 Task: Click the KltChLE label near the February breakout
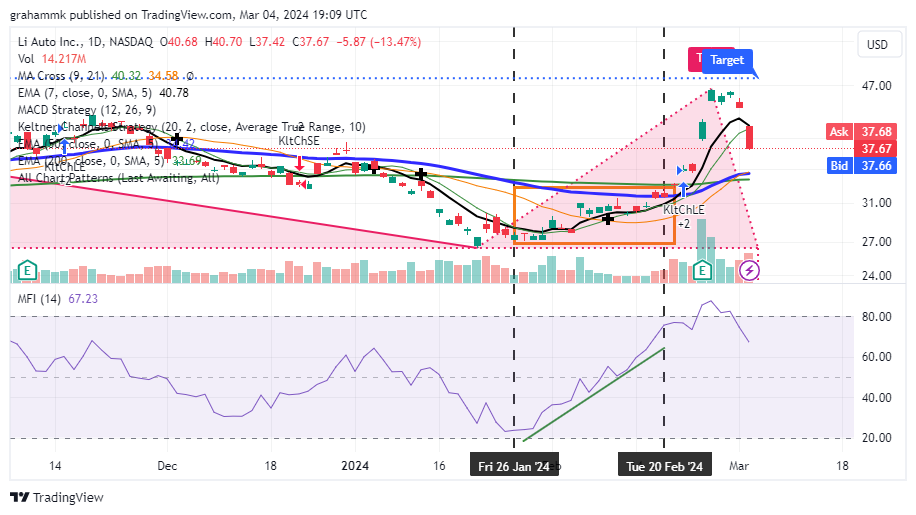[683, 210]
